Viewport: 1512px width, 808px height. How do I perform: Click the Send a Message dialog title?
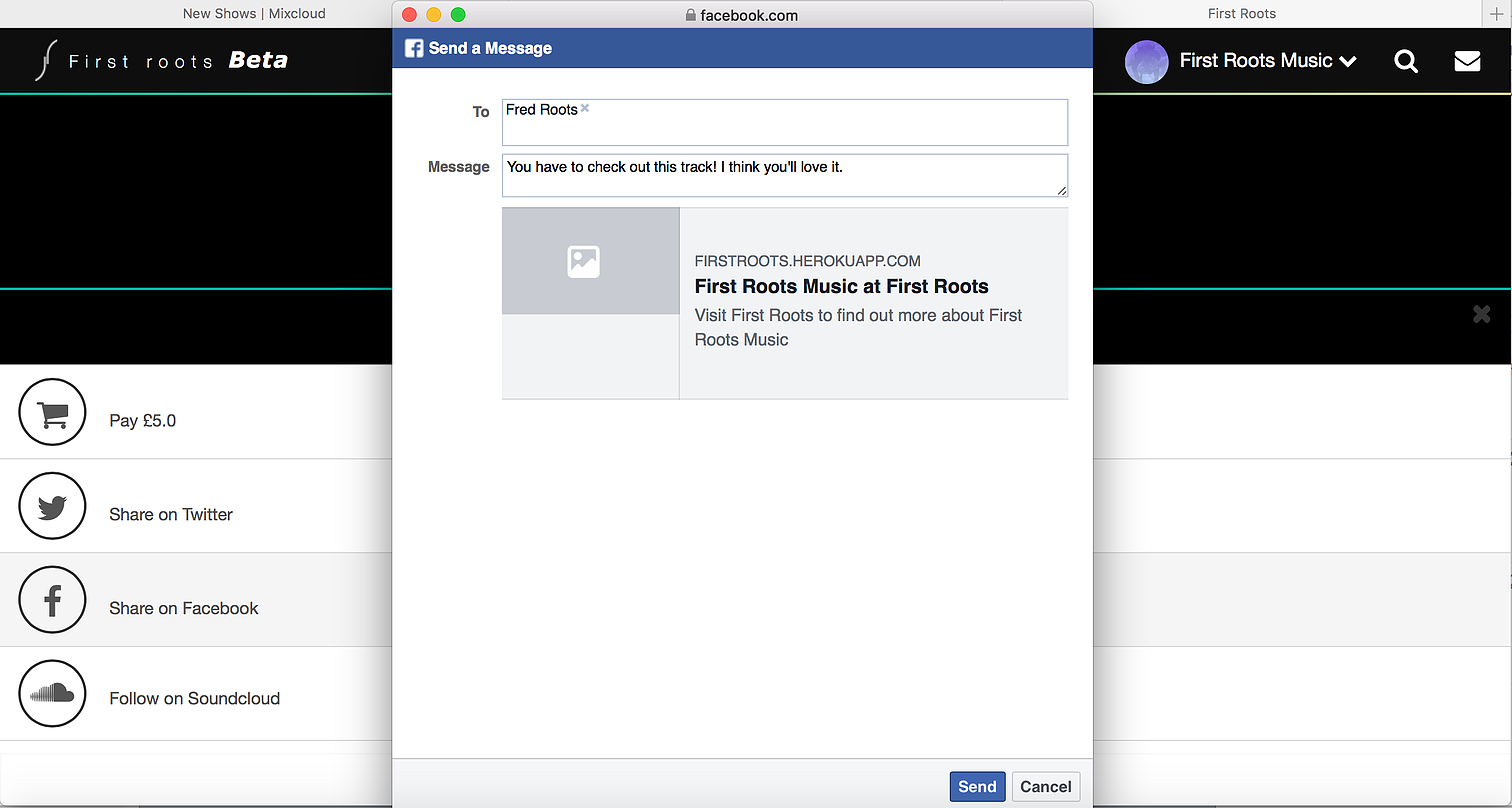490,48
